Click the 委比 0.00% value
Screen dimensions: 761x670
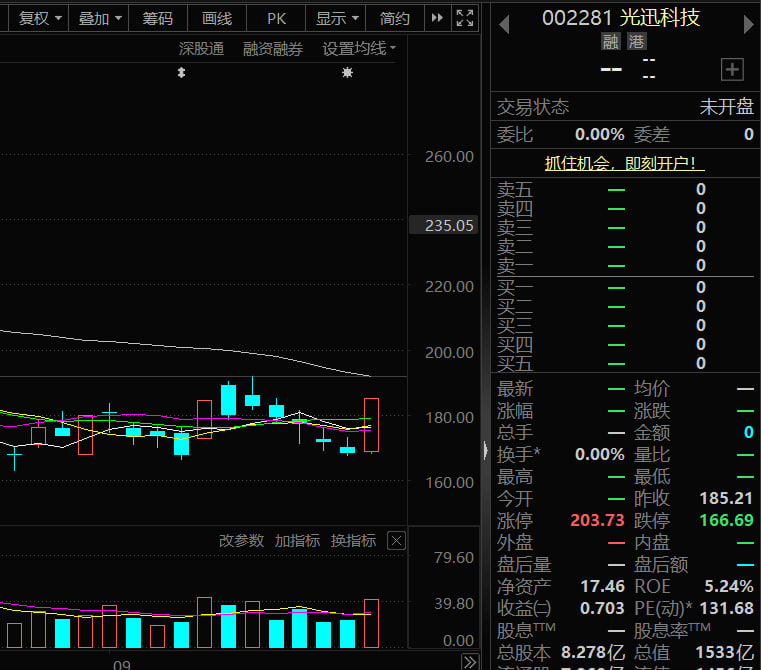[599, 134]
